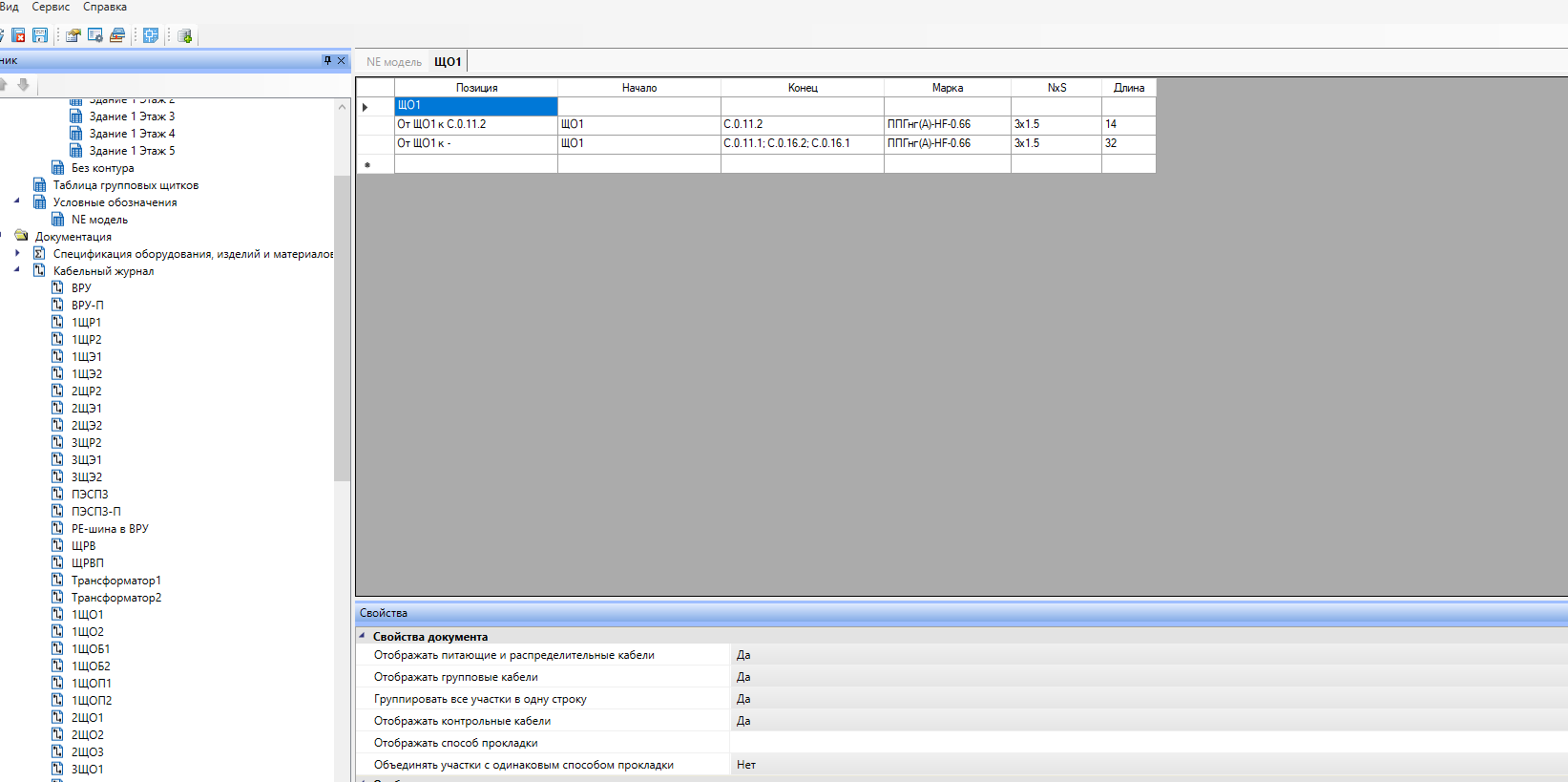Click the document icon beside 1ЩР1

click(57, 322)
